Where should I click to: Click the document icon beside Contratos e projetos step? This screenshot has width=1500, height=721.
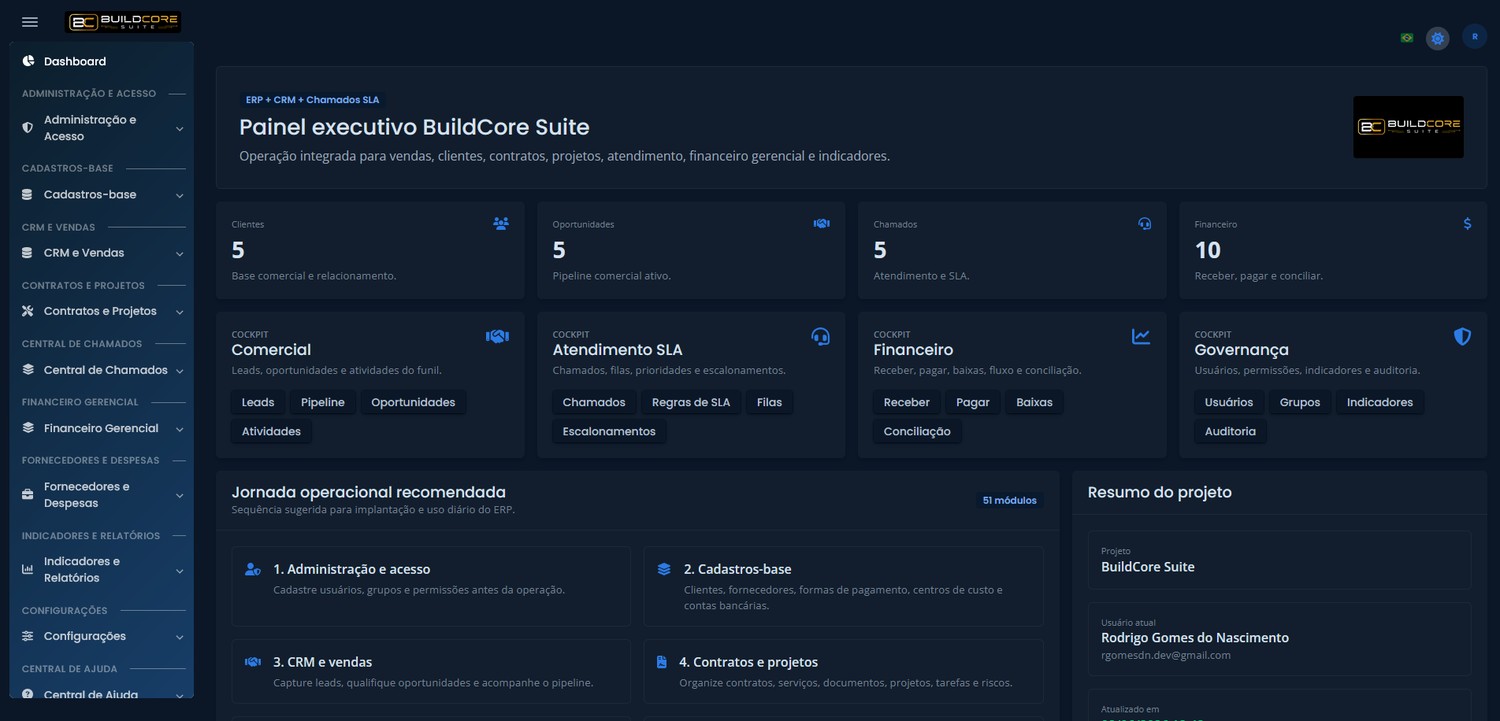tap(661, 662)
